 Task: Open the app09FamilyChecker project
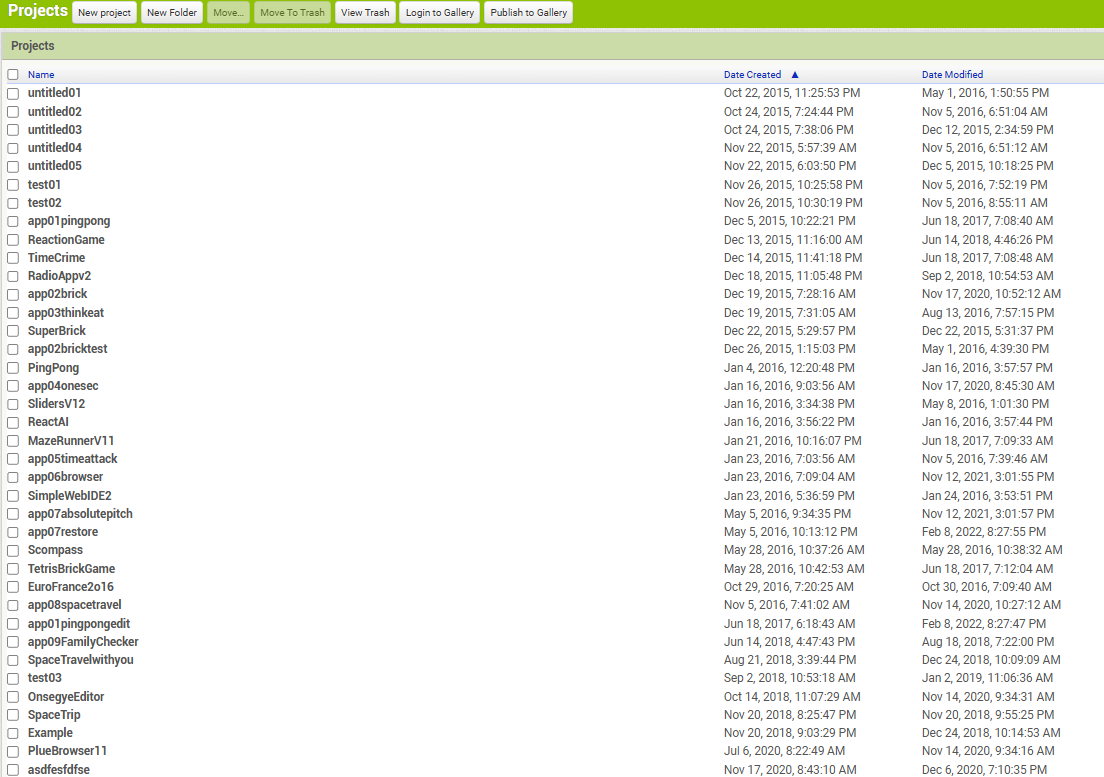pyautogui.click(x=83, y=642)
